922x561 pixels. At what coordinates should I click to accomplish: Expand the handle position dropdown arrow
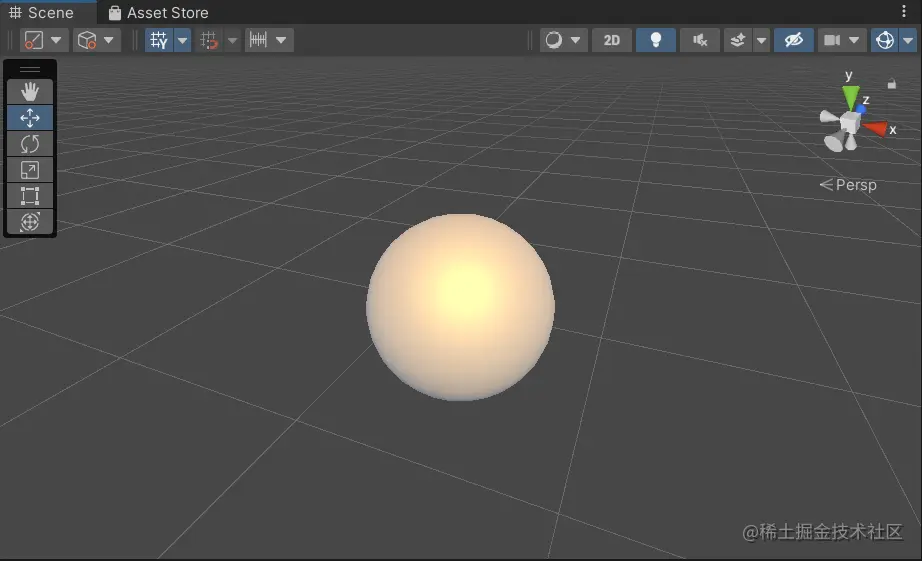click(56, 40)
